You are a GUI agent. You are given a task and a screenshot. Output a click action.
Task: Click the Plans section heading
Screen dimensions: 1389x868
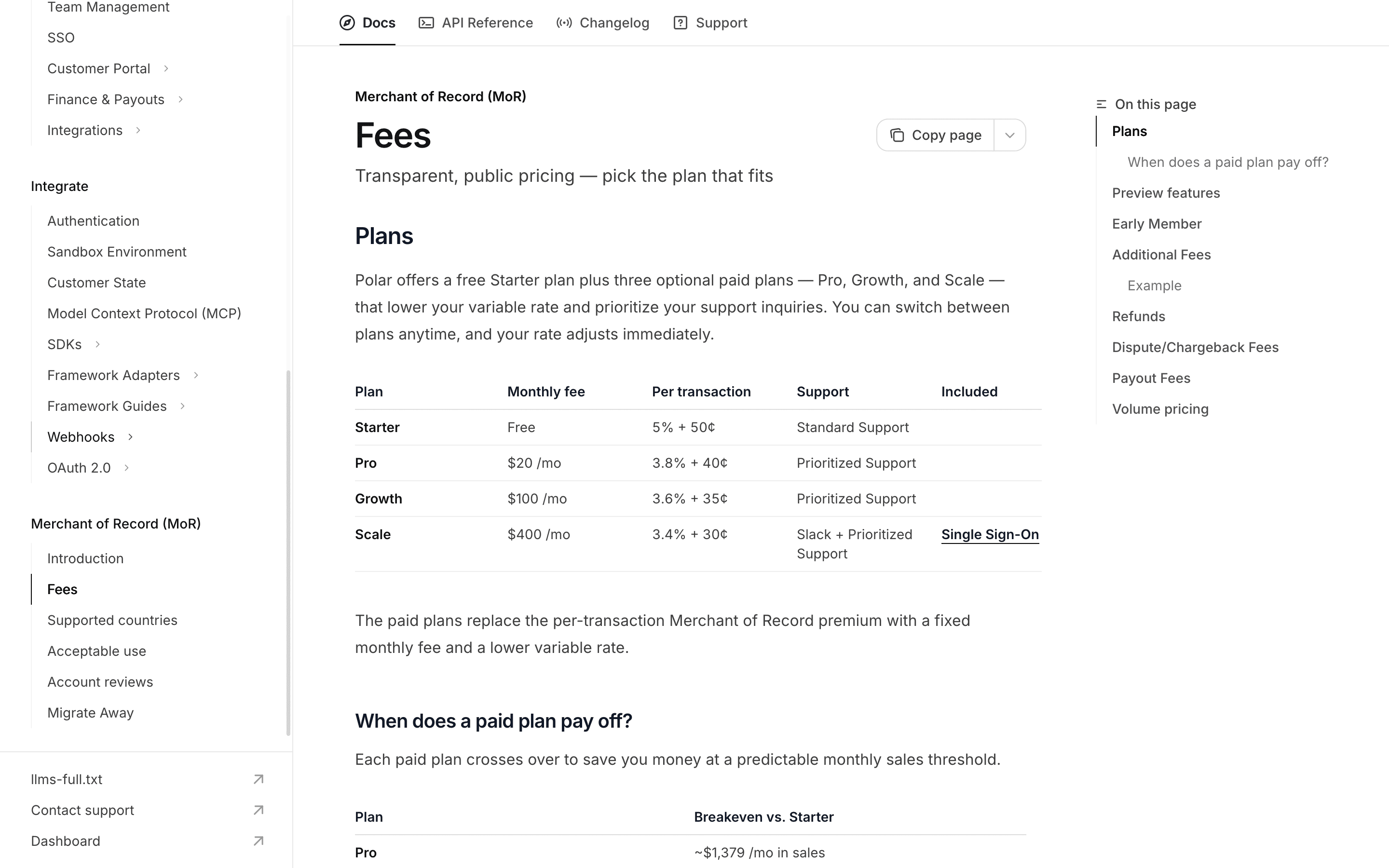(x=384, y=236)
